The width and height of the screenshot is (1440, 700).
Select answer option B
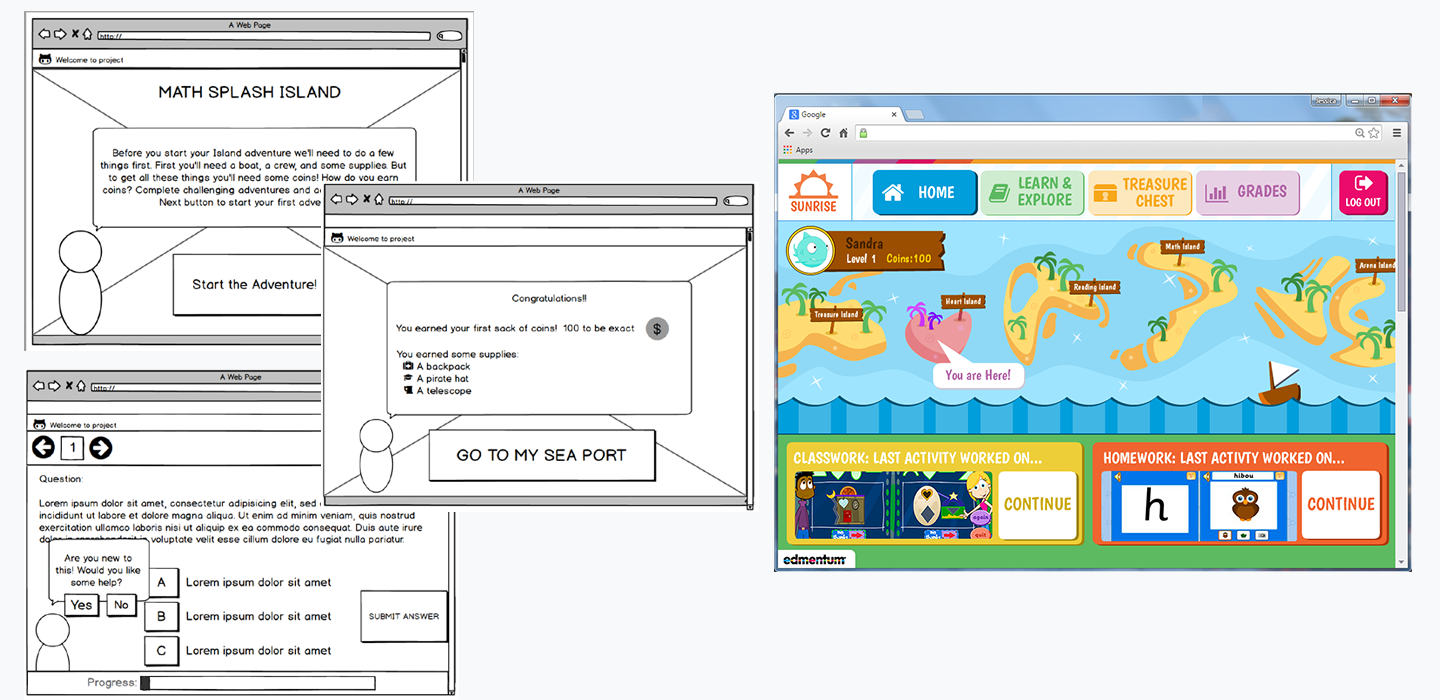(x=162, y=616)
